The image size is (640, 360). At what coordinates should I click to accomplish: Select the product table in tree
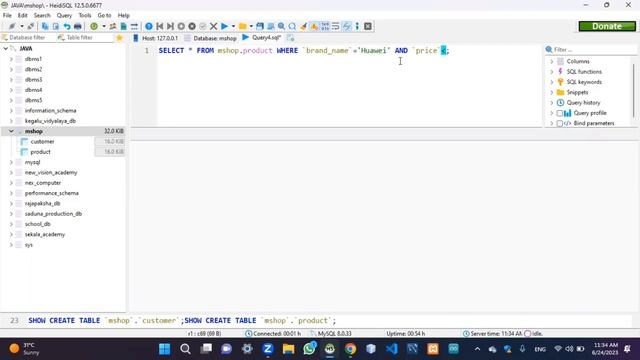pos(40,152)
